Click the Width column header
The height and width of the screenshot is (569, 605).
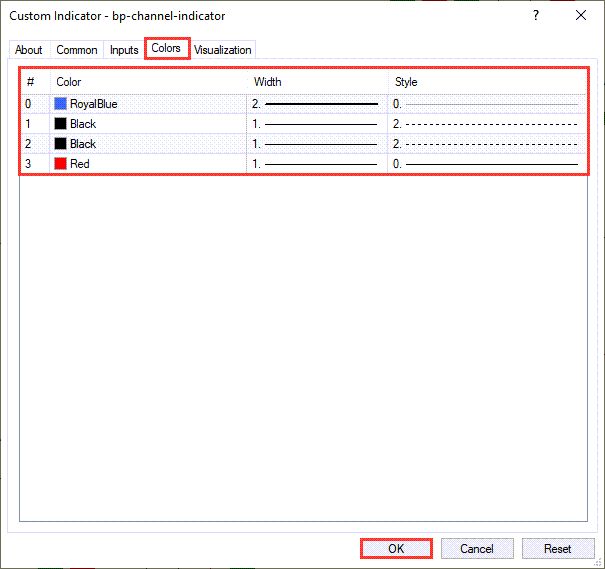(318, 82)
